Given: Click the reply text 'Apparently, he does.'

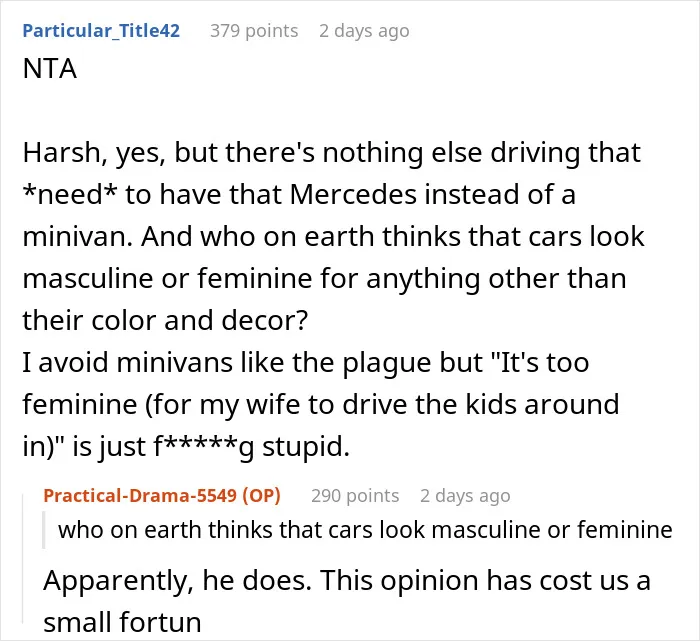Looking at the screenshot, I should 177,581.
